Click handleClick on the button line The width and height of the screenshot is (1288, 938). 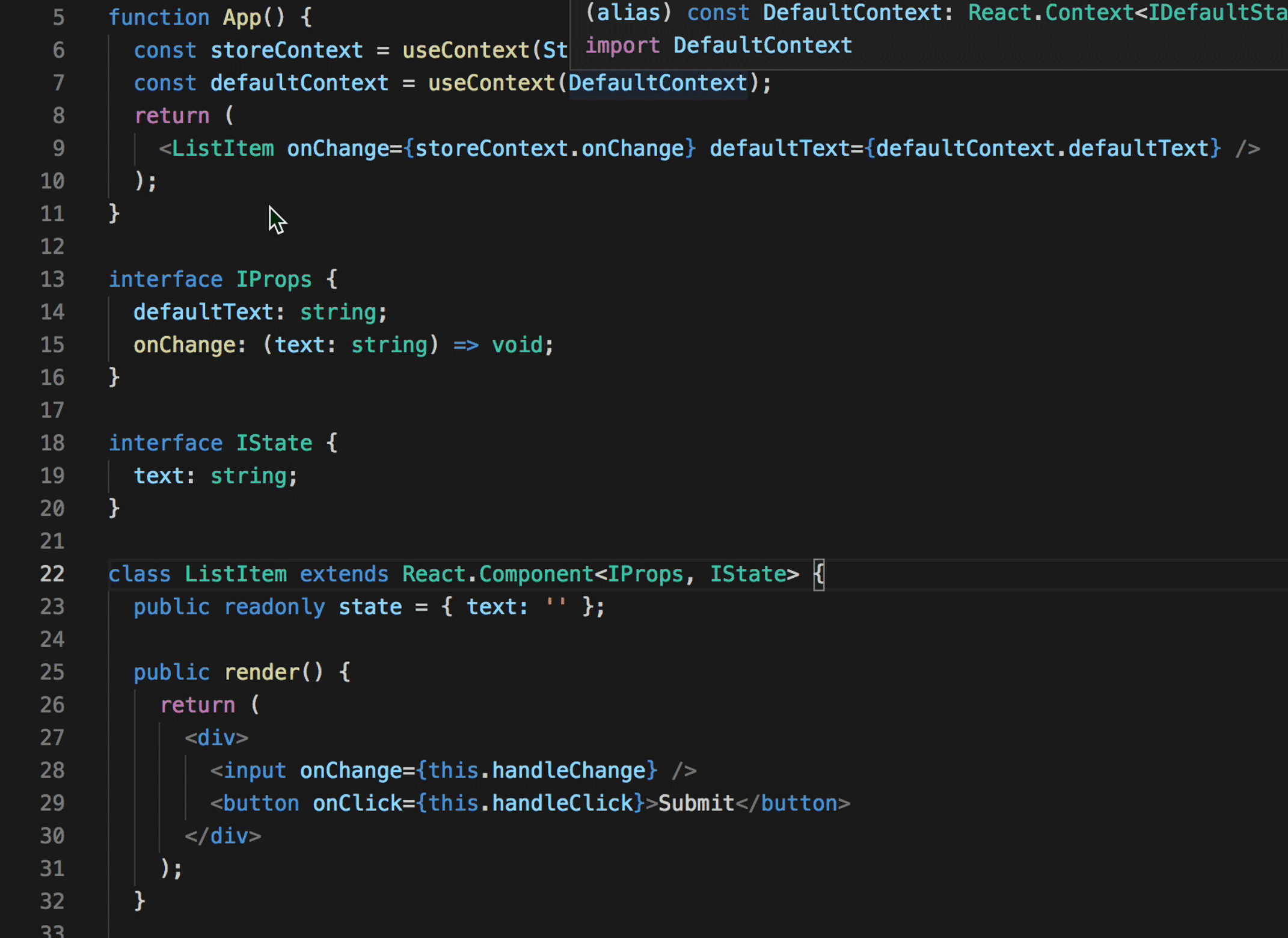pyautogui.click(x=562, y=803)
